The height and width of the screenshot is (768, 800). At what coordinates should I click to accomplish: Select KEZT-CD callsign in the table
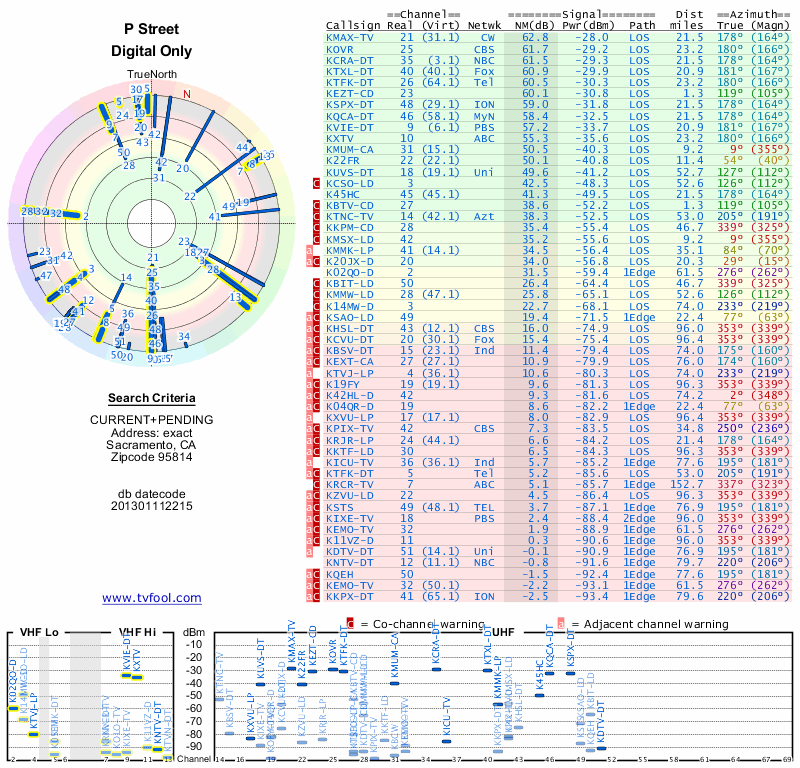[349, 93]
